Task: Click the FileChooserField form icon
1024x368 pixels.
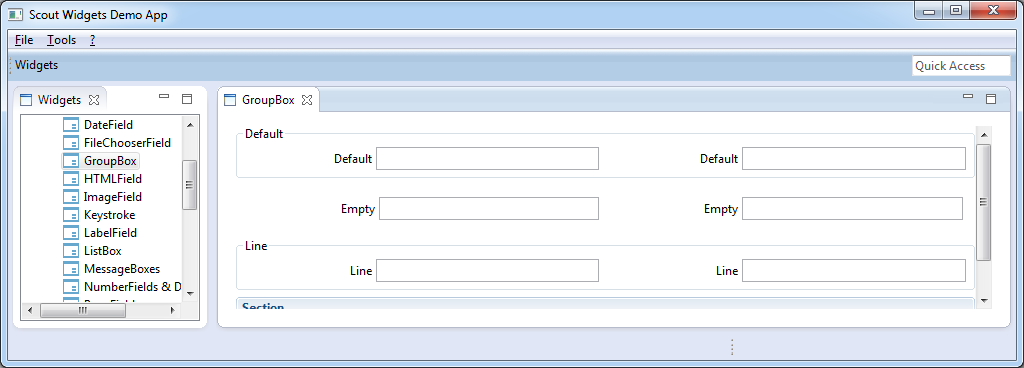Action: 71,142
